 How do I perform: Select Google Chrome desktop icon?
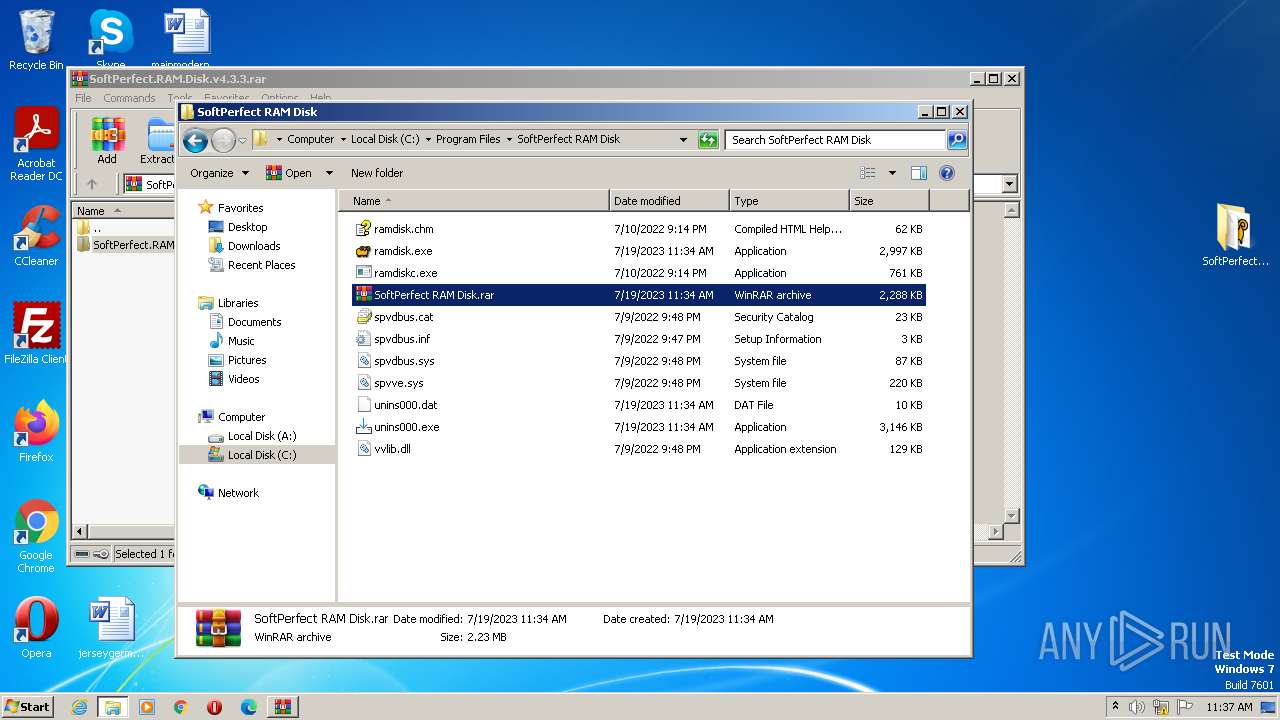point(36,537)
